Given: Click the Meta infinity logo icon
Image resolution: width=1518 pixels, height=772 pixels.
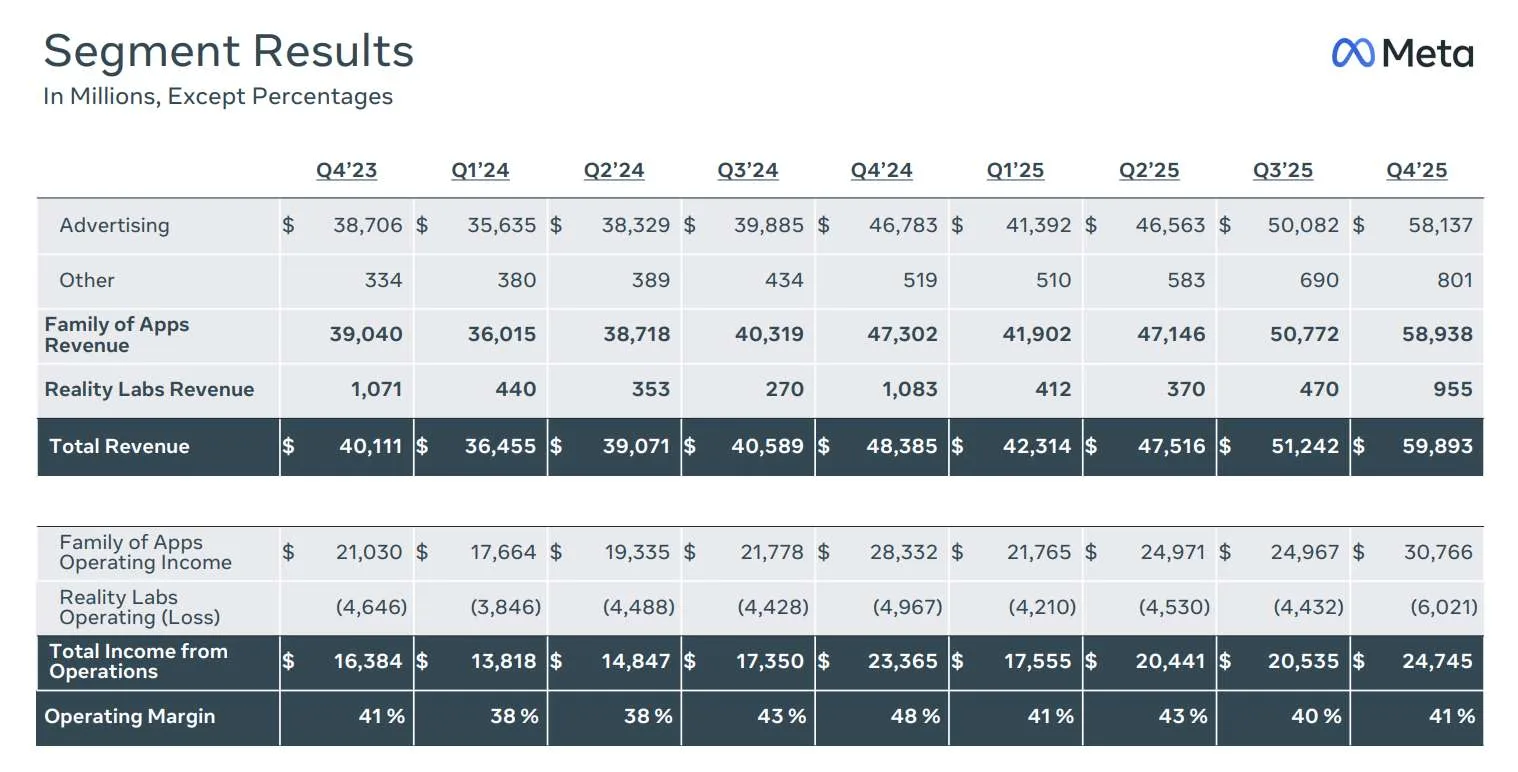Looking at the screenshot, I should tap(1354, 53).
